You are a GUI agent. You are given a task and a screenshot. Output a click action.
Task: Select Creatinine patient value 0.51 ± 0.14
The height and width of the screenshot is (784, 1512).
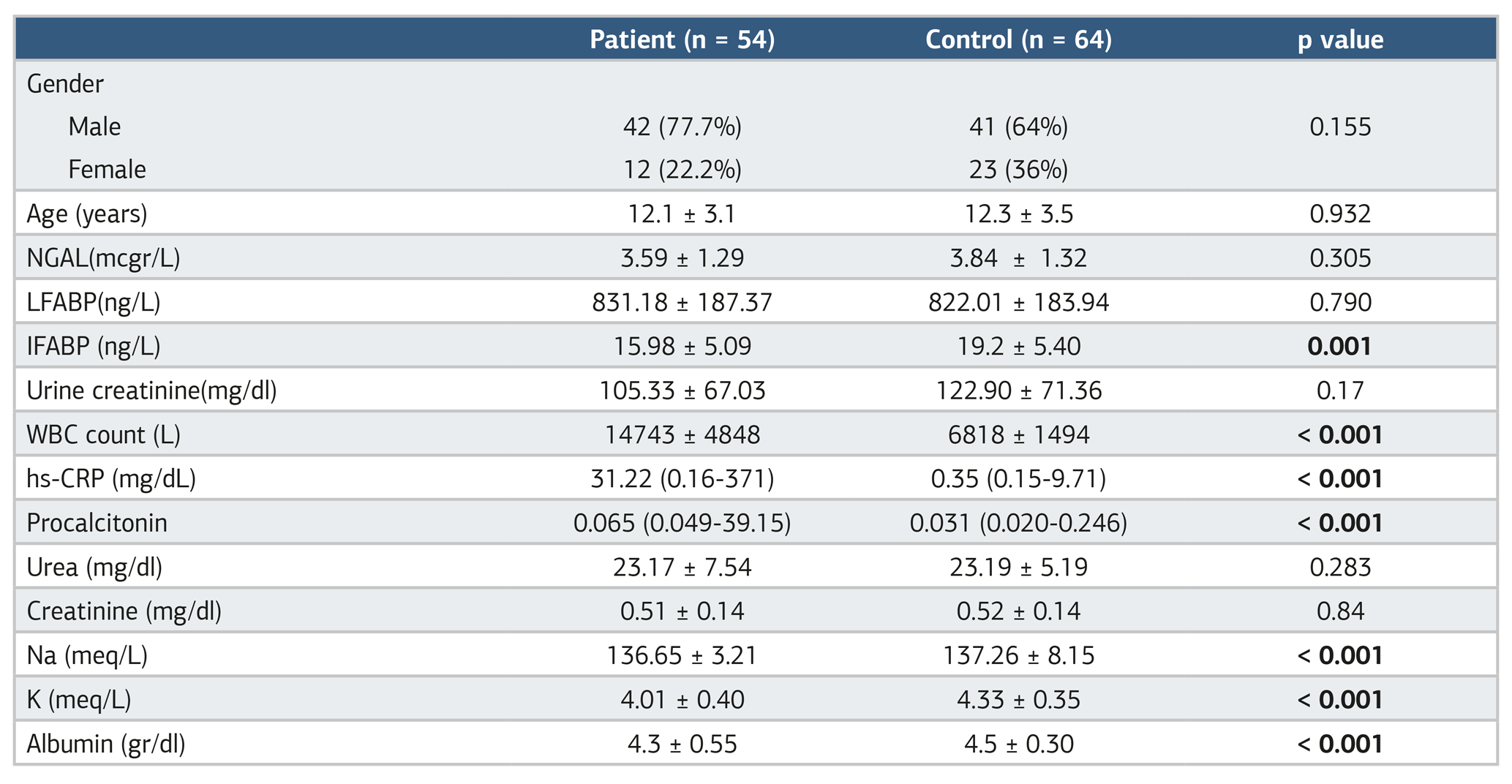tap(682, 611)
